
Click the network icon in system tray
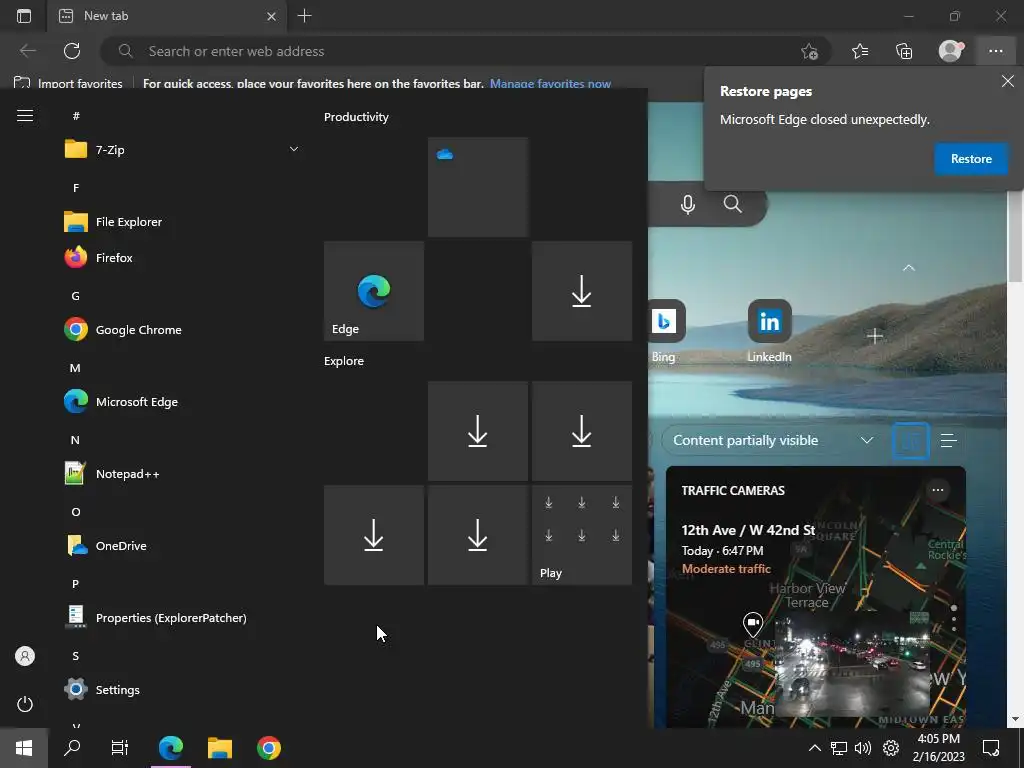tap(839, 748)
